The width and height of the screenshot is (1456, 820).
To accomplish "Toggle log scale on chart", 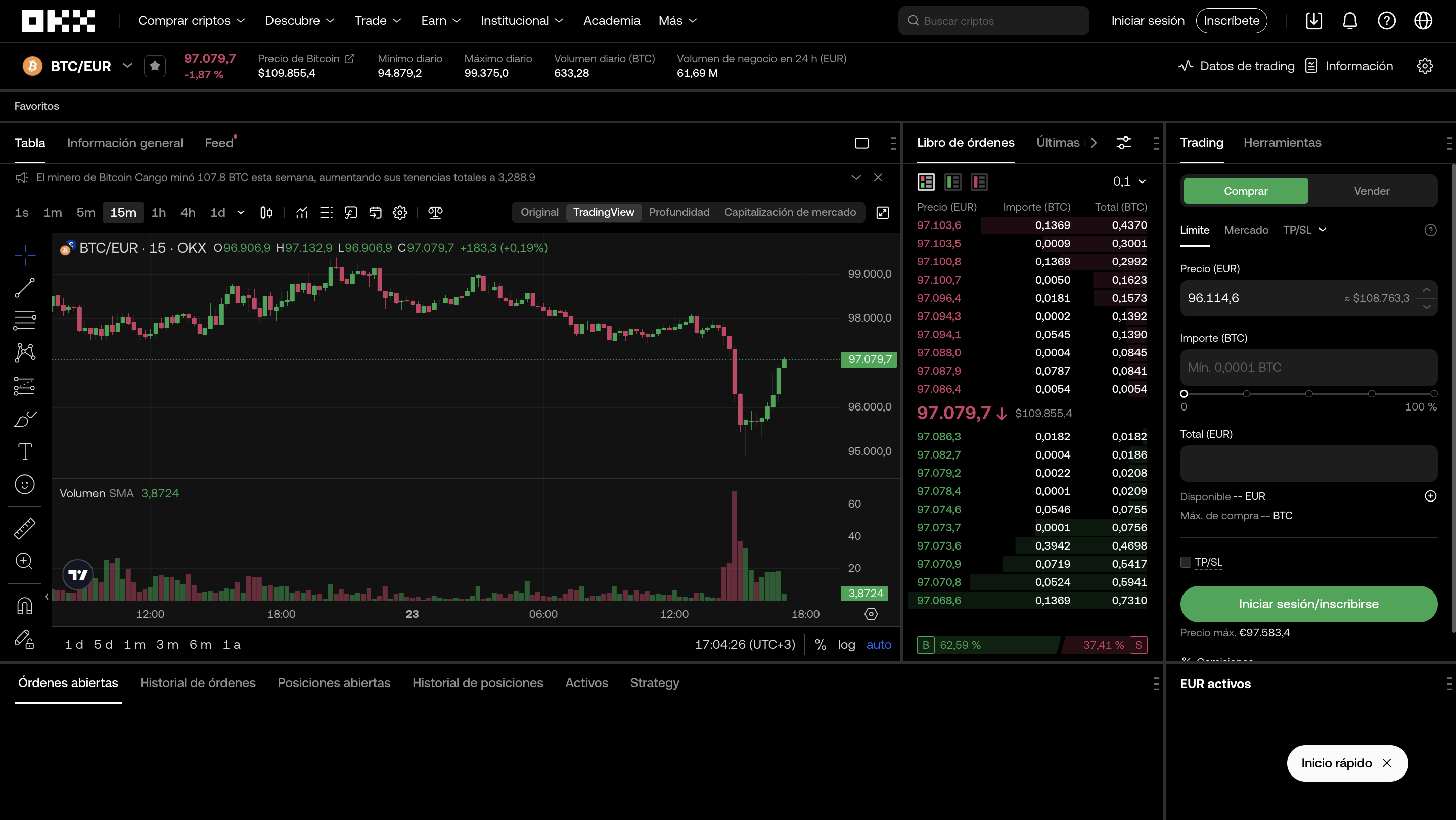I will [x=846, y=644].
